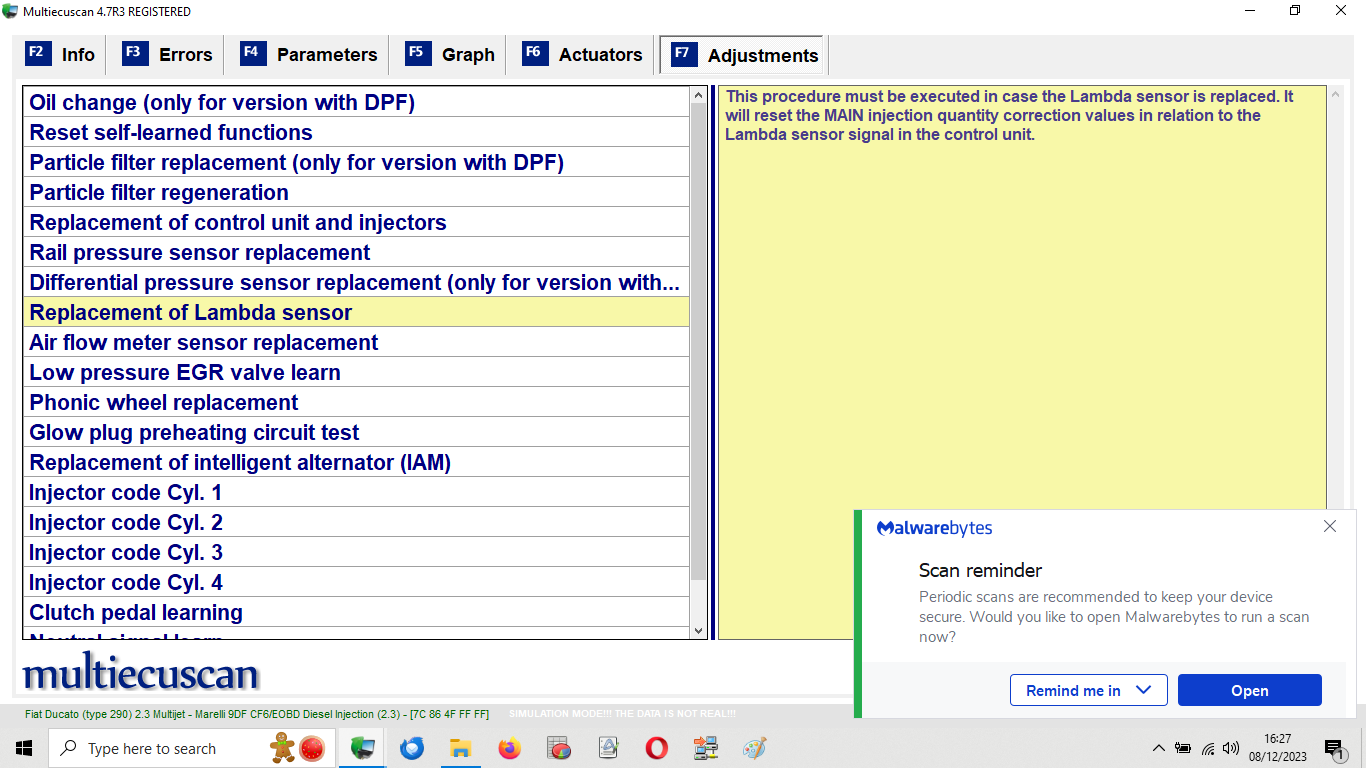Viewport: 1366px width, 768px height.
Task: Open the F2 Info tab
Action: [60, 55]
